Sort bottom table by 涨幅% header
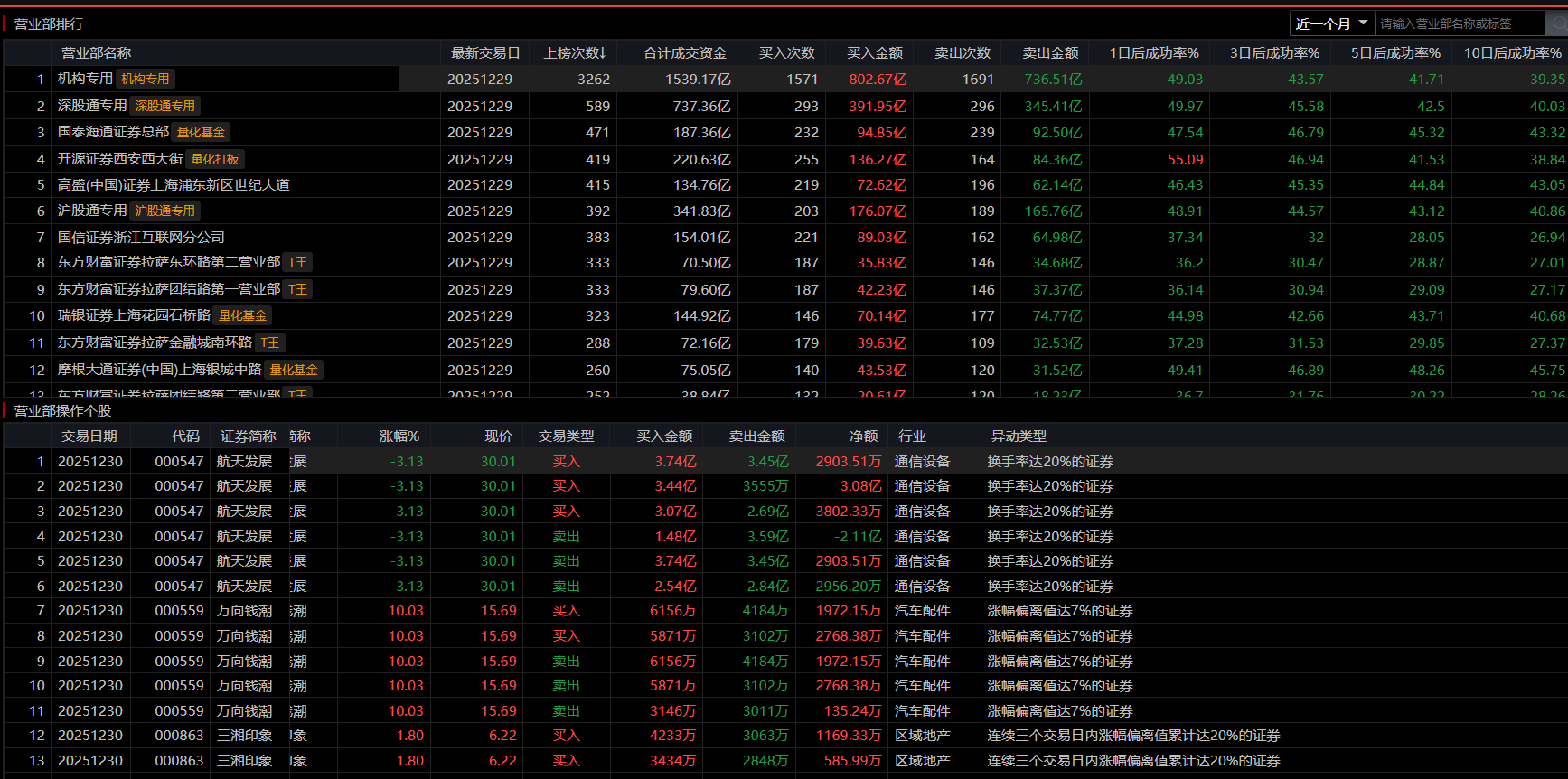This screenshot has height=779, width=1568. point(399,436)
